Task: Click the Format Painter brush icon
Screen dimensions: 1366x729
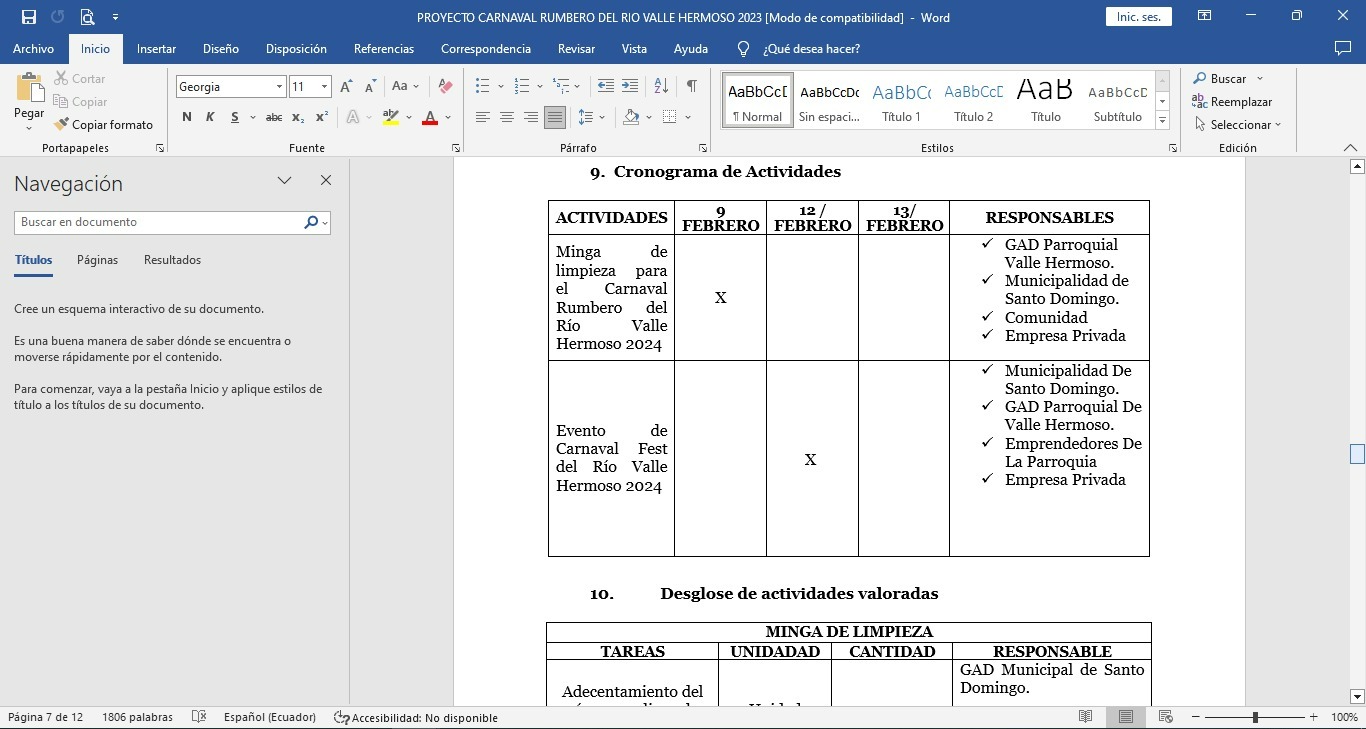Action: click(62, 125)
